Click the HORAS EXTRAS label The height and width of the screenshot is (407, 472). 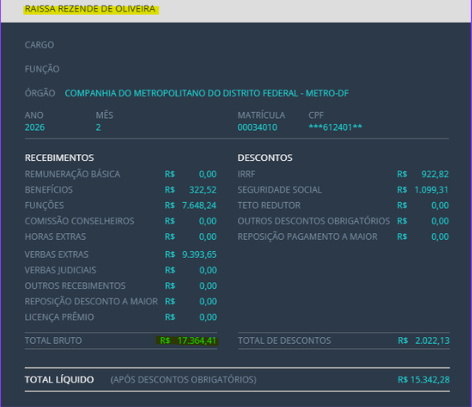55,237
